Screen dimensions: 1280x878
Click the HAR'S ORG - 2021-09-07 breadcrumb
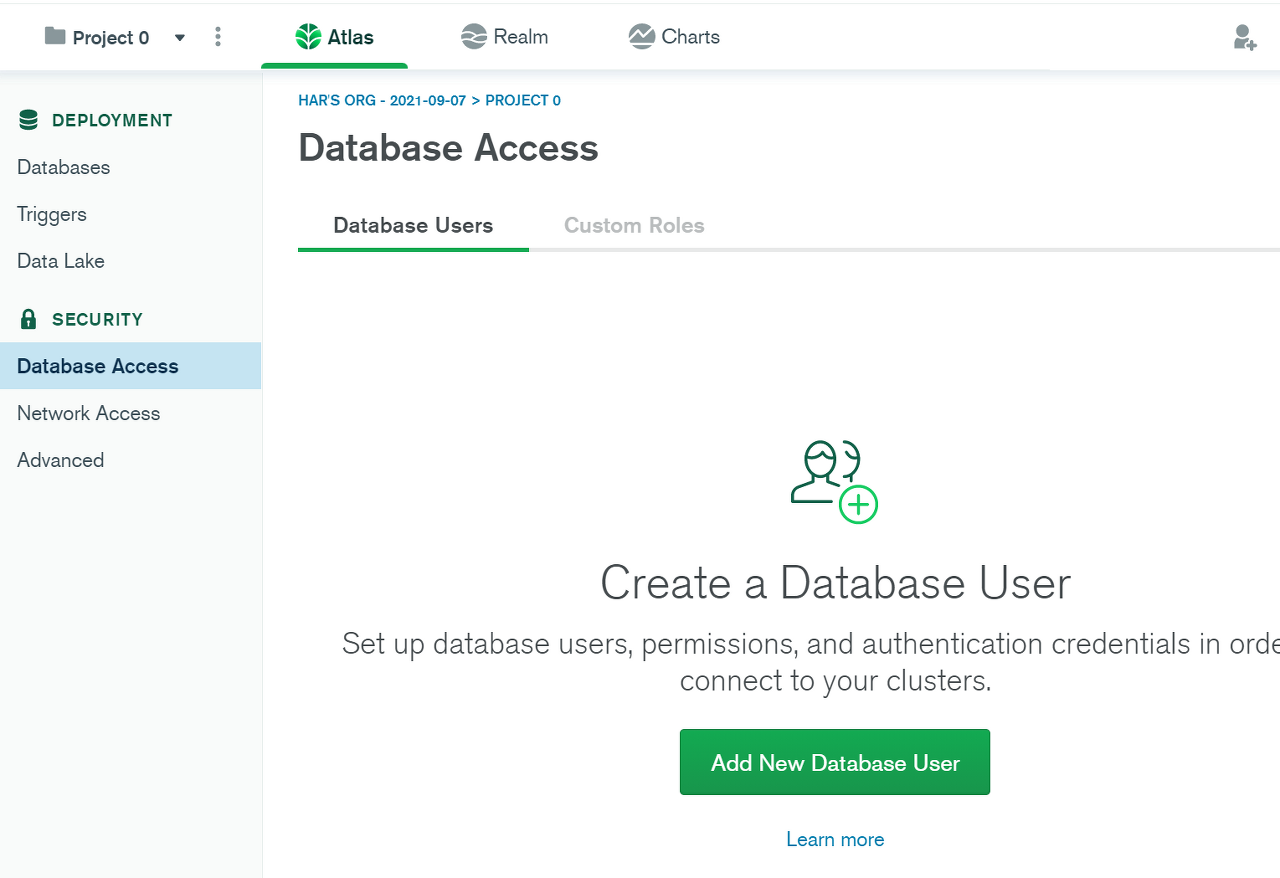click(x=382, y=100)
